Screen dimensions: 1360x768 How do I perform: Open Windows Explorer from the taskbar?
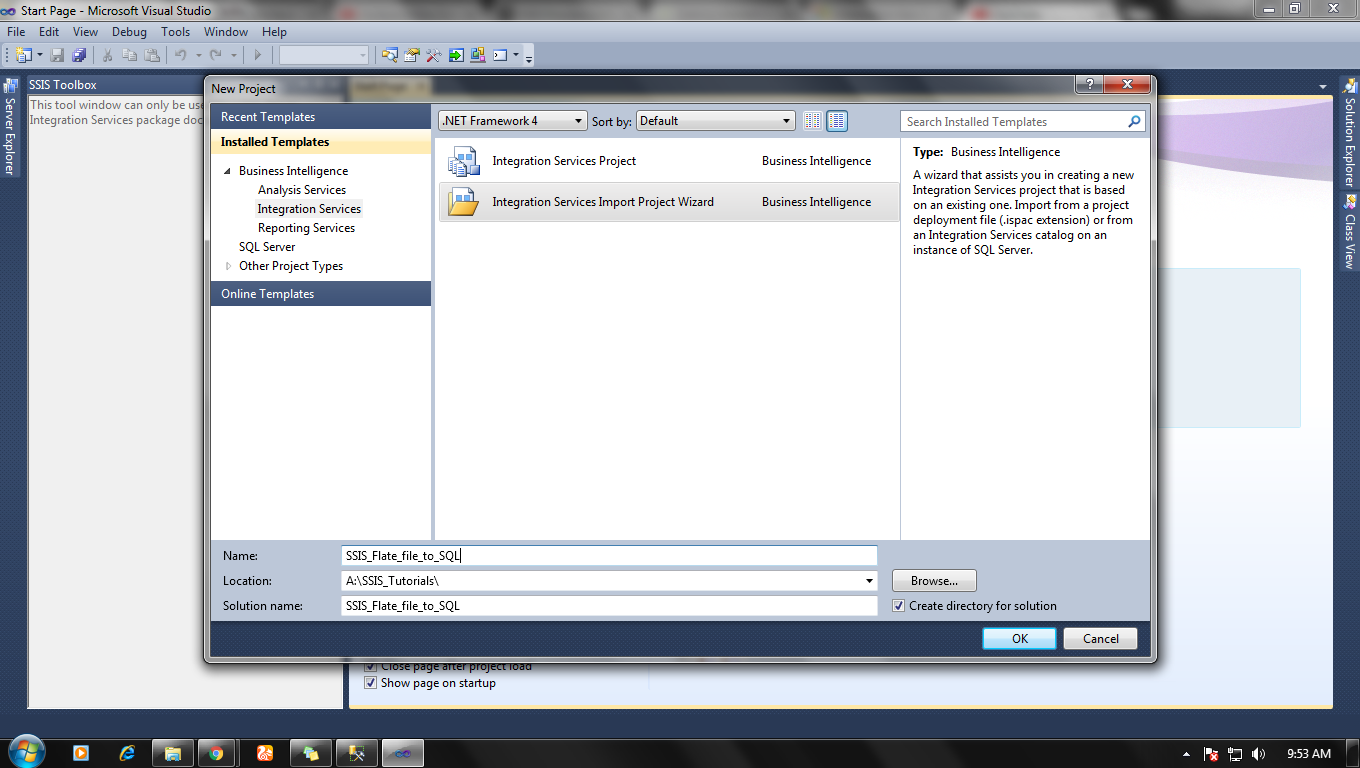pyautogui.click(x=172, y=753)
